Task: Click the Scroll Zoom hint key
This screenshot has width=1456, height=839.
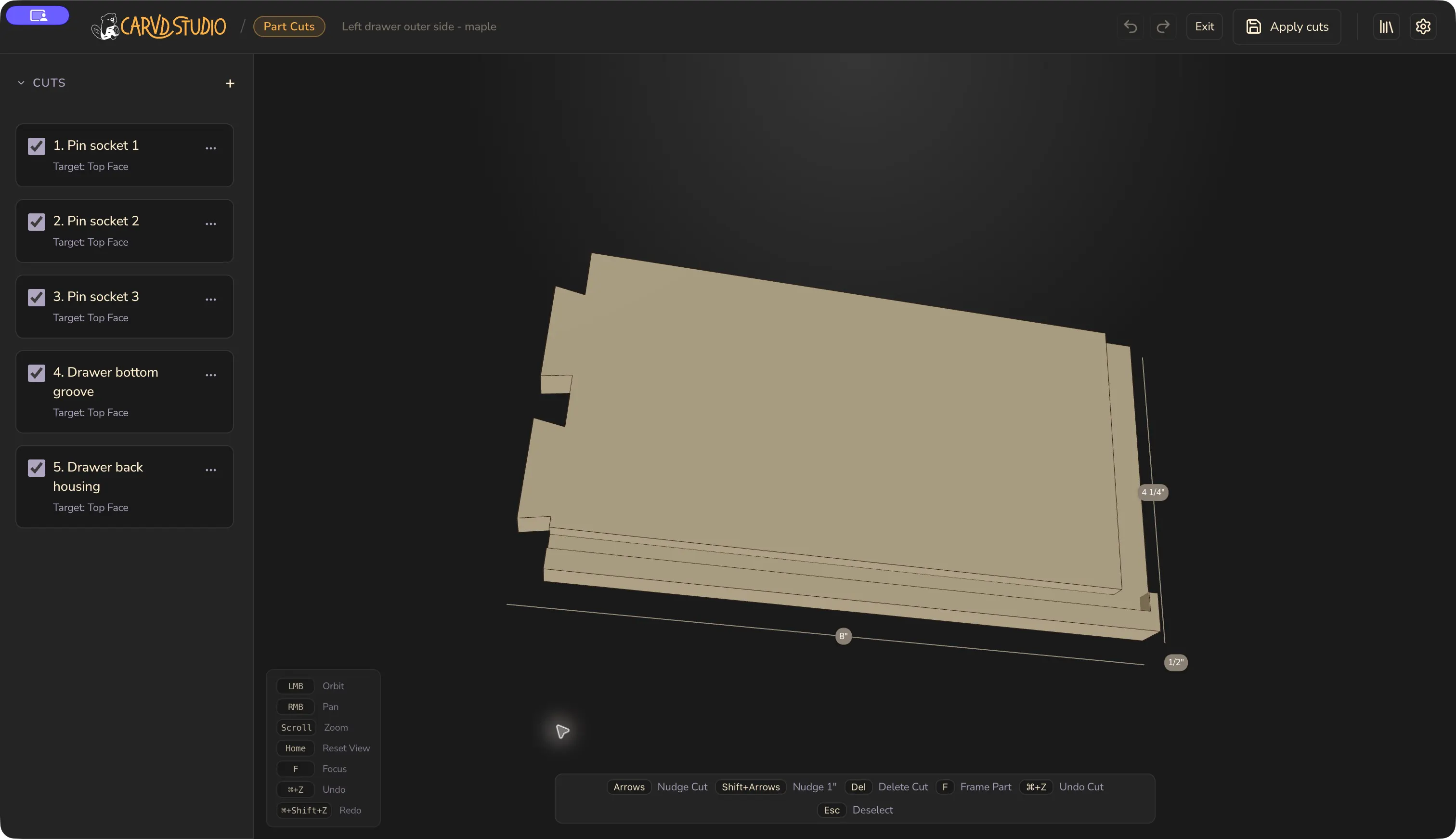Action: [x=296, y=727]
